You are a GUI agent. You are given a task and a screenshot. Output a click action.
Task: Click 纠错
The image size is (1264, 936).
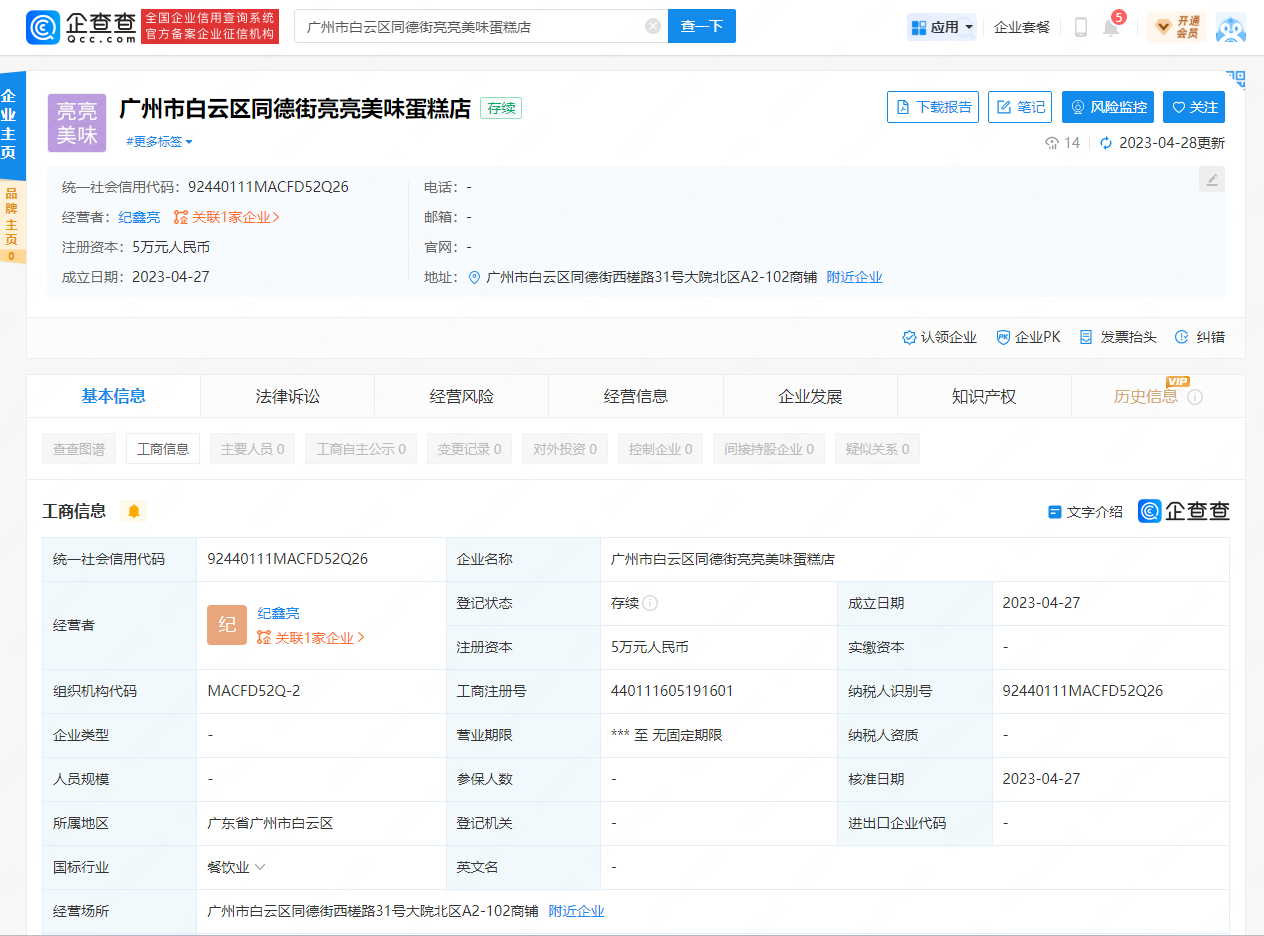1200,337
